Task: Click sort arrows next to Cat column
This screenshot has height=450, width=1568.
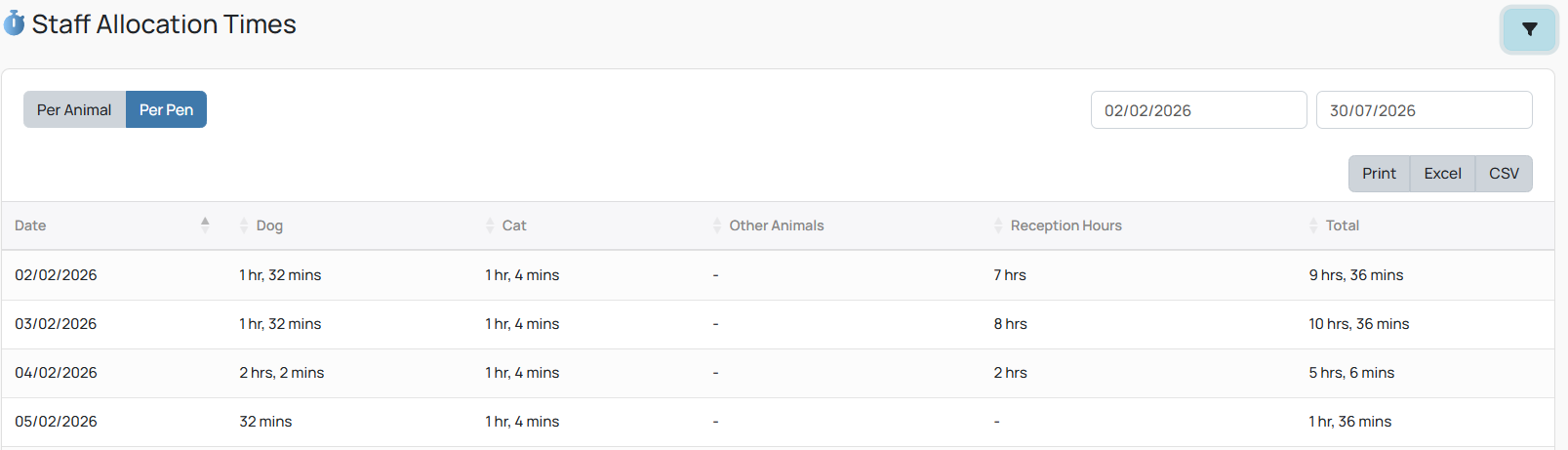Action: [x=490, y=225]
